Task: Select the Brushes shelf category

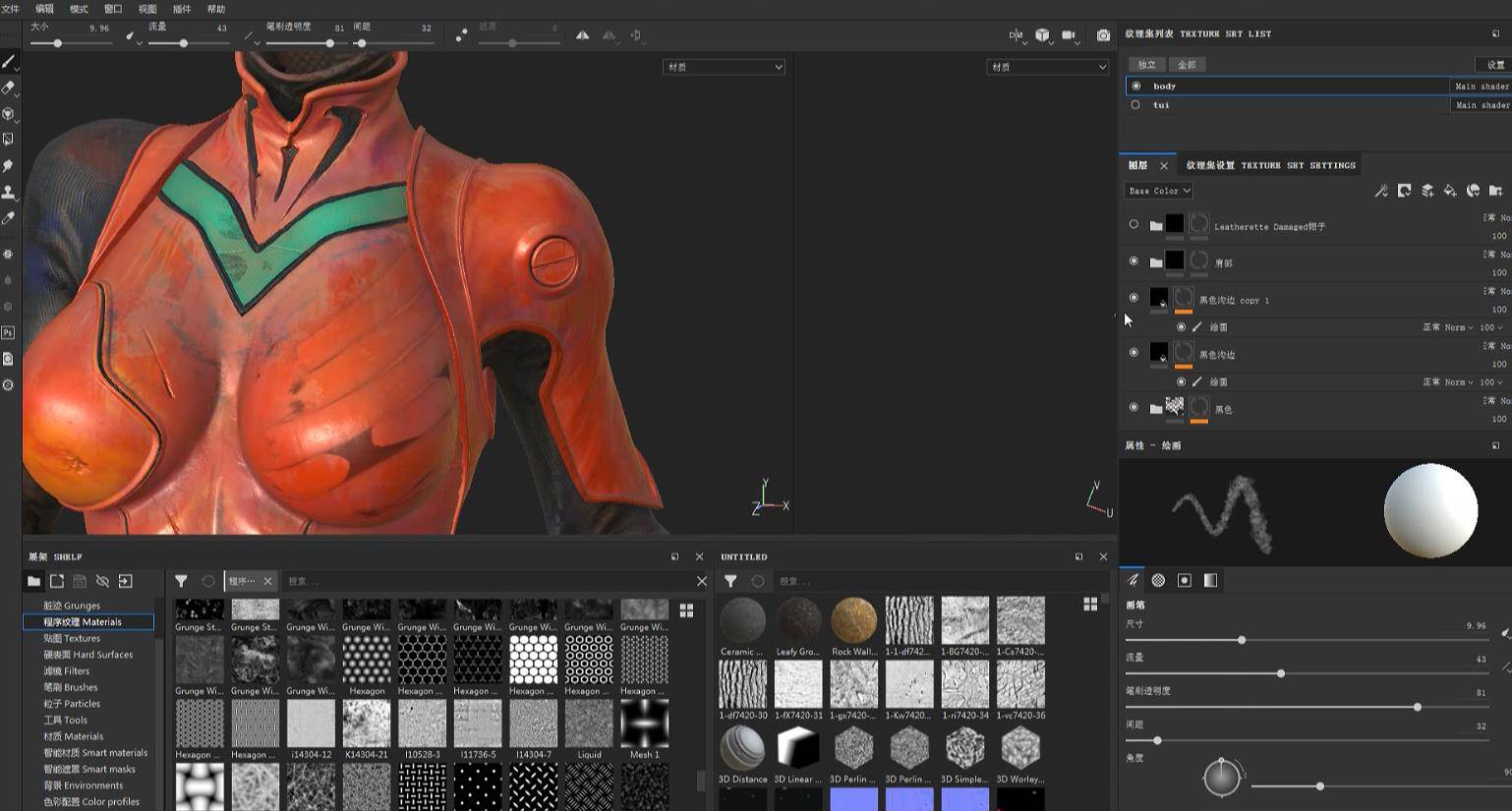Action: 71,687
